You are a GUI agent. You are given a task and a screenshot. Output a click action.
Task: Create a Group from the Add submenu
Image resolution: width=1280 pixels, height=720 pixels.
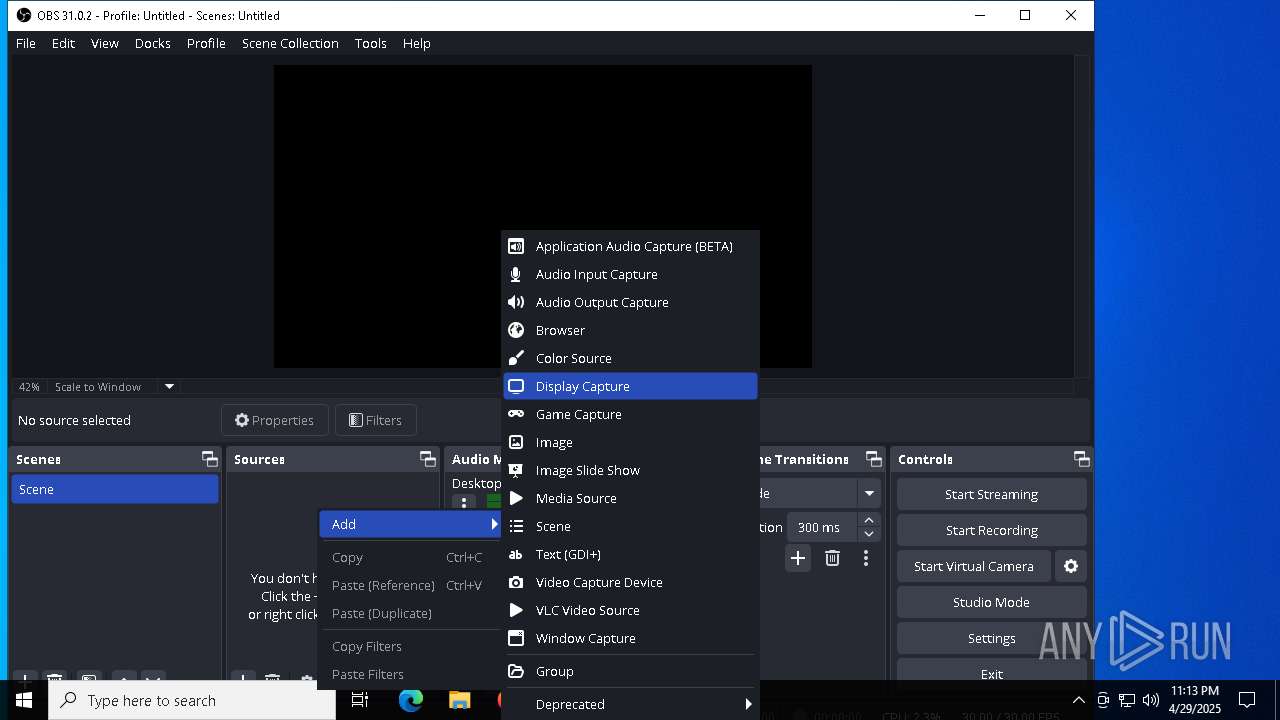630,671
